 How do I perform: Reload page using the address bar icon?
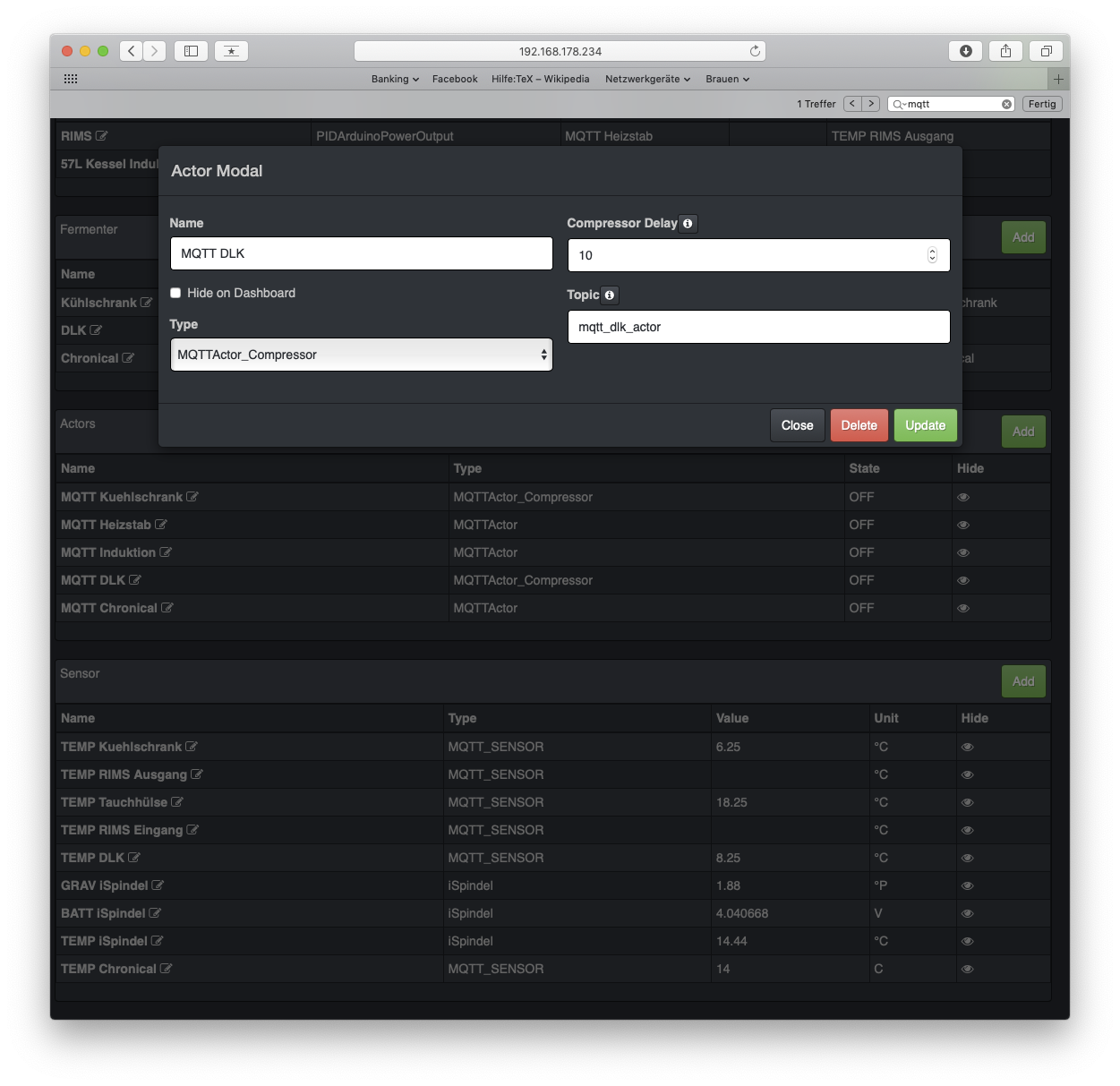coord(755,51)
